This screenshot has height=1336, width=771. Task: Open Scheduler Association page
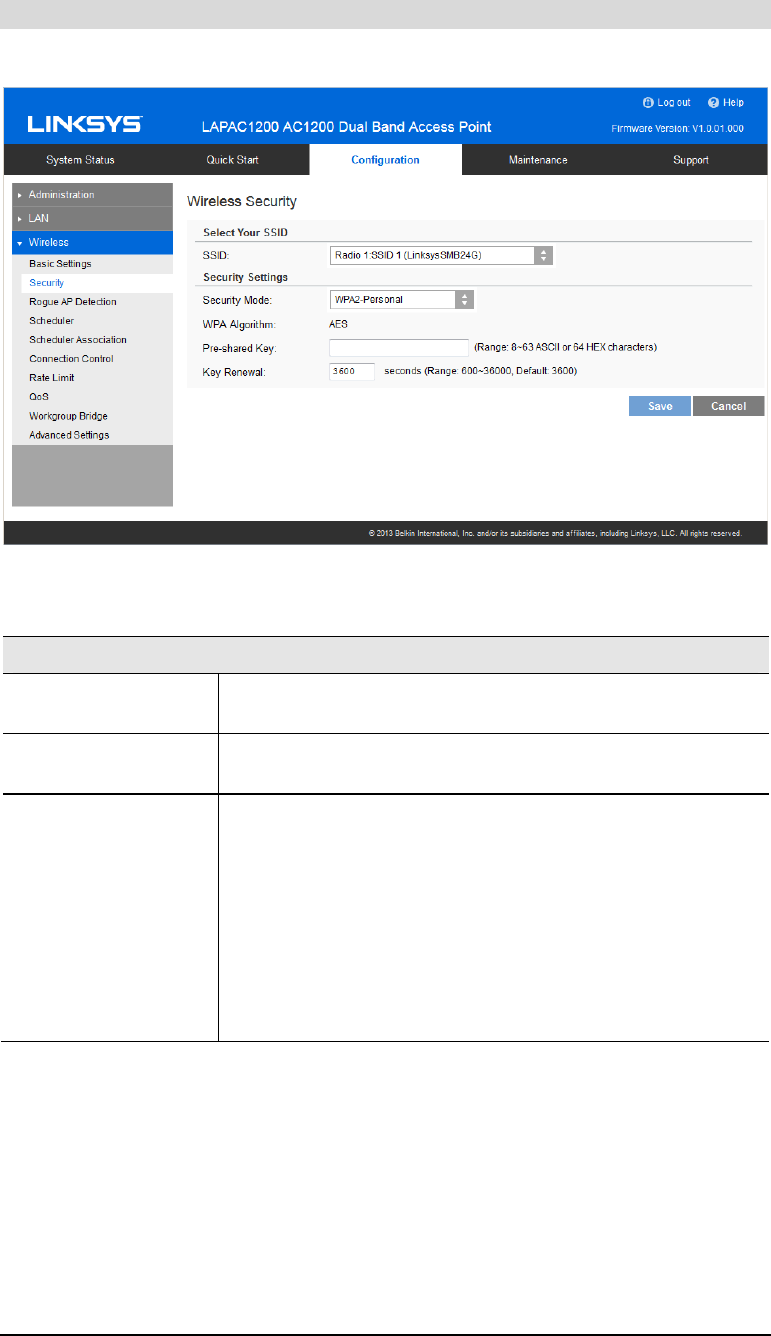[x=78, y=340]
